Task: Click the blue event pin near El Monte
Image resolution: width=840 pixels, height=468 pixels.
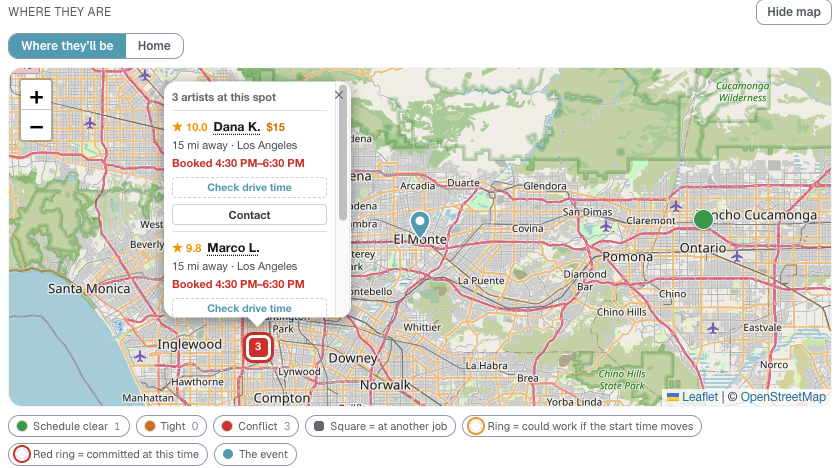Action: (x=420, y=224)
